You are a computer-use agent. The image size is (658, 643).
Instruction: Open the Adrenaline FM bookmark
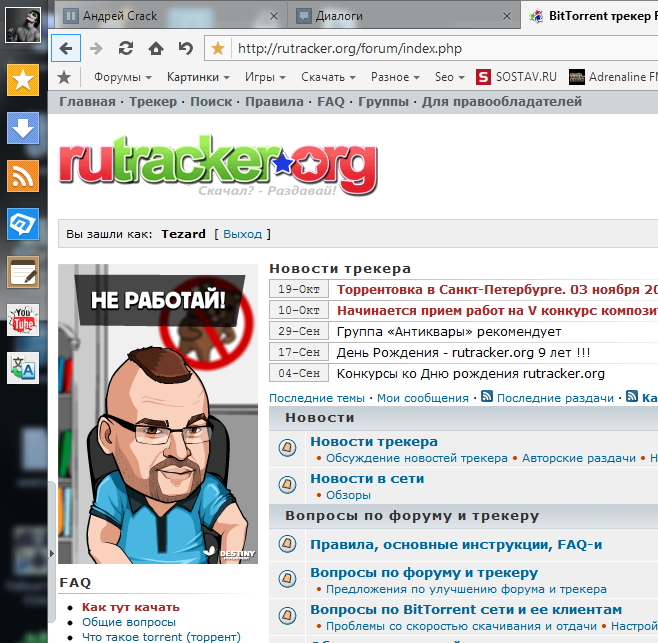(613, 77)
